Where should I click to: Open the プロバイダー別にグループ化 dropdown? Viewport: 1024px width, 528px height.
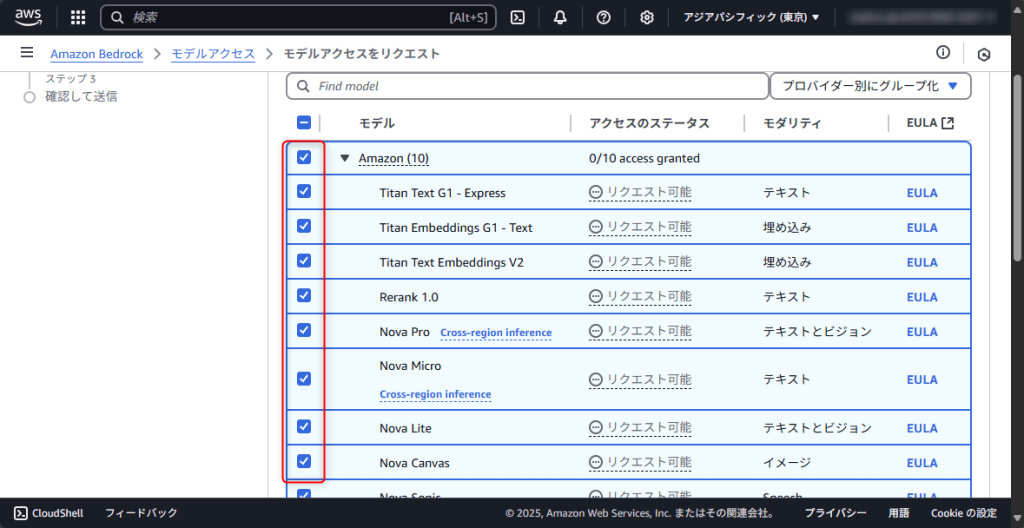(x=871, y=86)
